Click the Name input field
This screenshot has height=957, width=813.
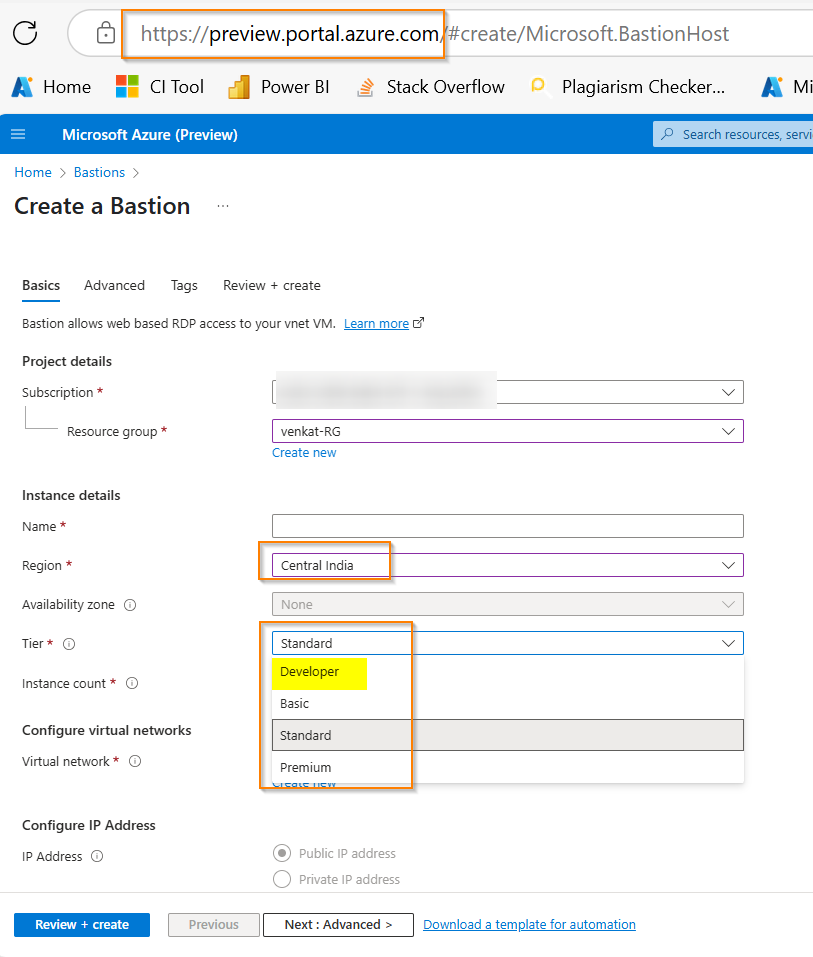(508, 526)
